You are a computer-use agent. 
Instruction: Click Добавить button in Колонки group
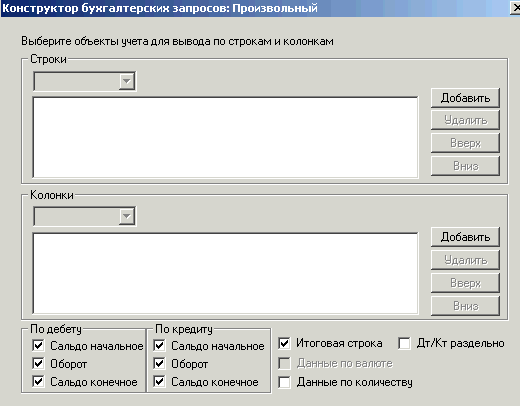click(x=465, y=237)
